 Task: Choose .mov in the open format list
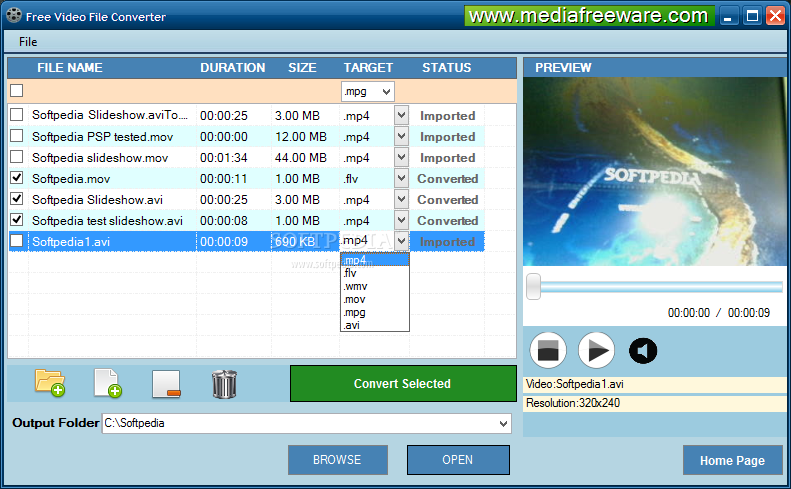click(x=375, y=299)
